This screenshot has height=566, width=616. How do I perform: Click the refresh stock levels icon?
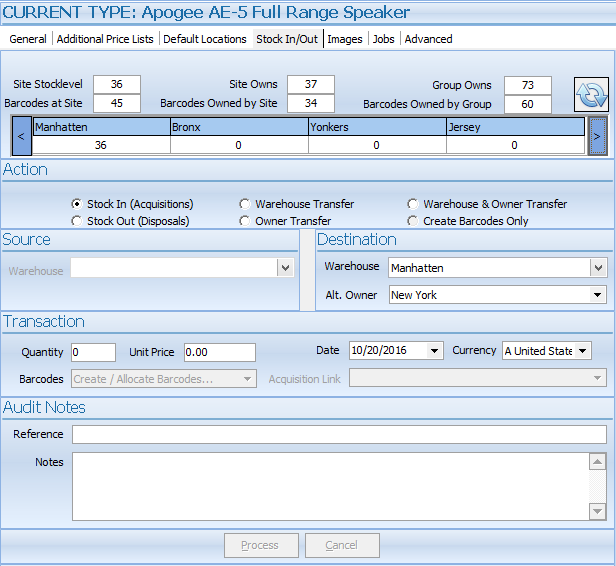coord(591,94)
